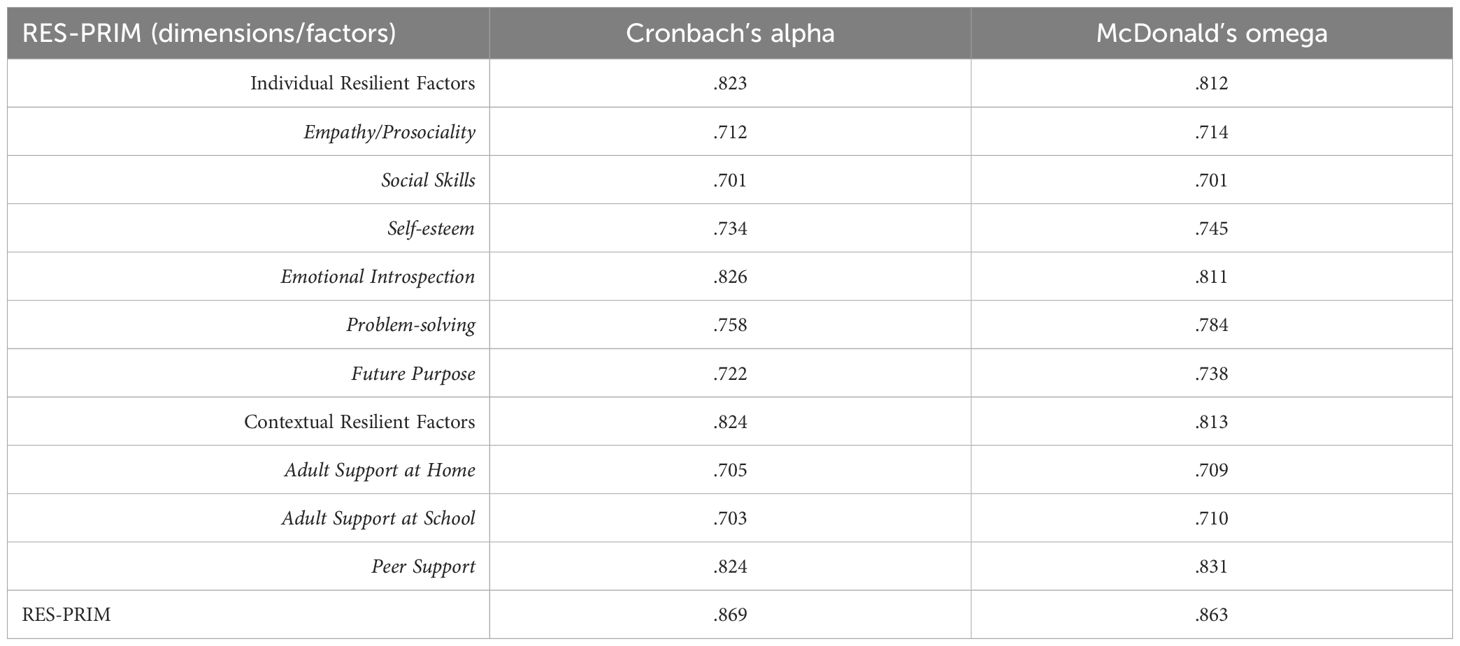Click the Individual Resilient Factors row label

point(362,84)
